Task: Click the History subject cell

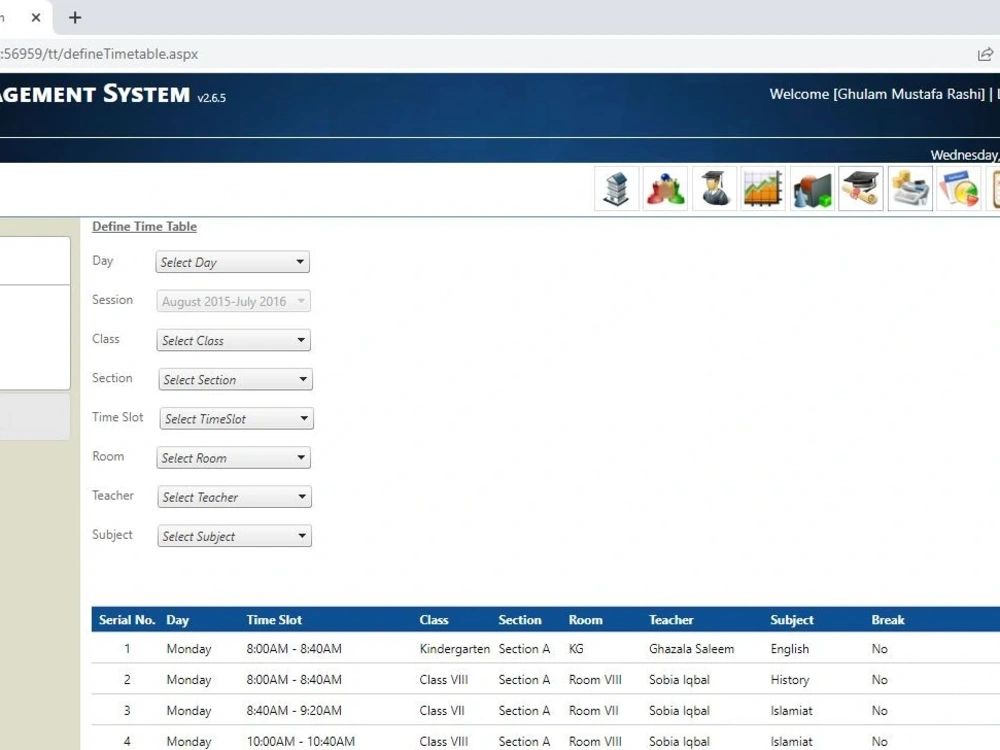Action: (x=790, y=680)
